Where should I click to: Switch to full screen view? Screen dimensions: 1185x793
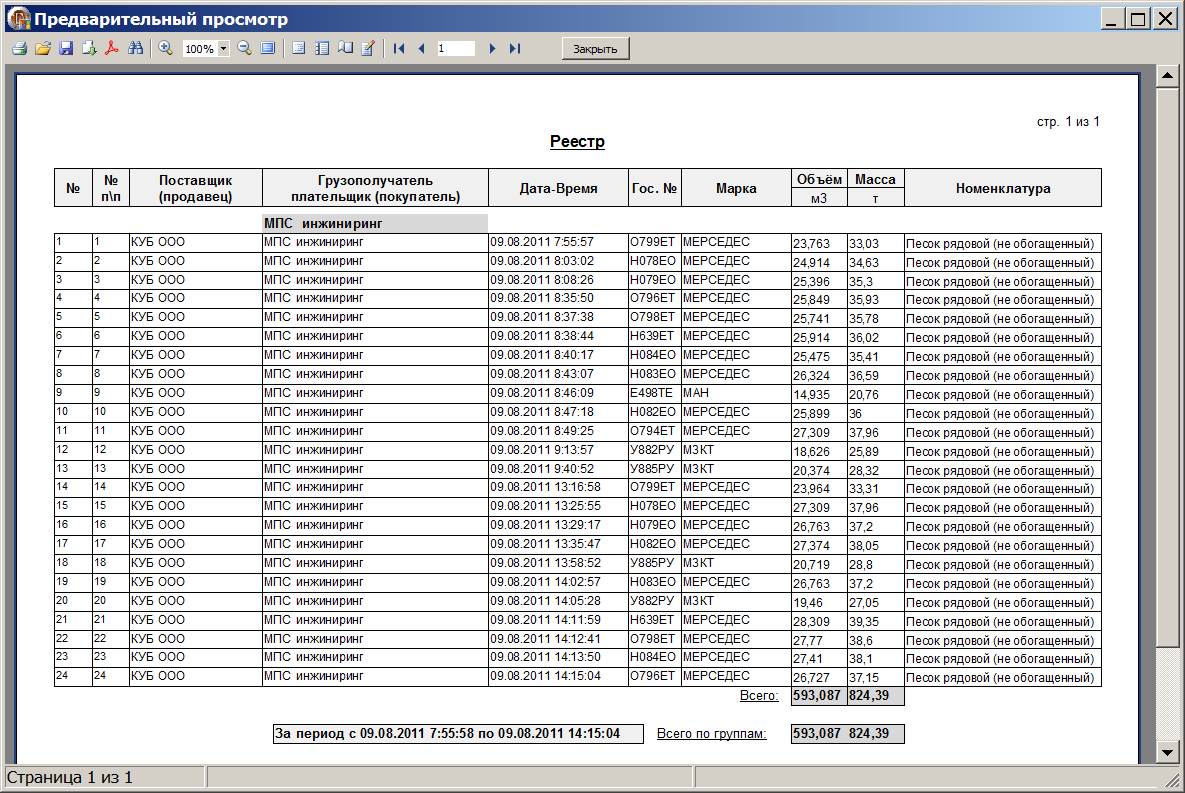click(268, 48)
